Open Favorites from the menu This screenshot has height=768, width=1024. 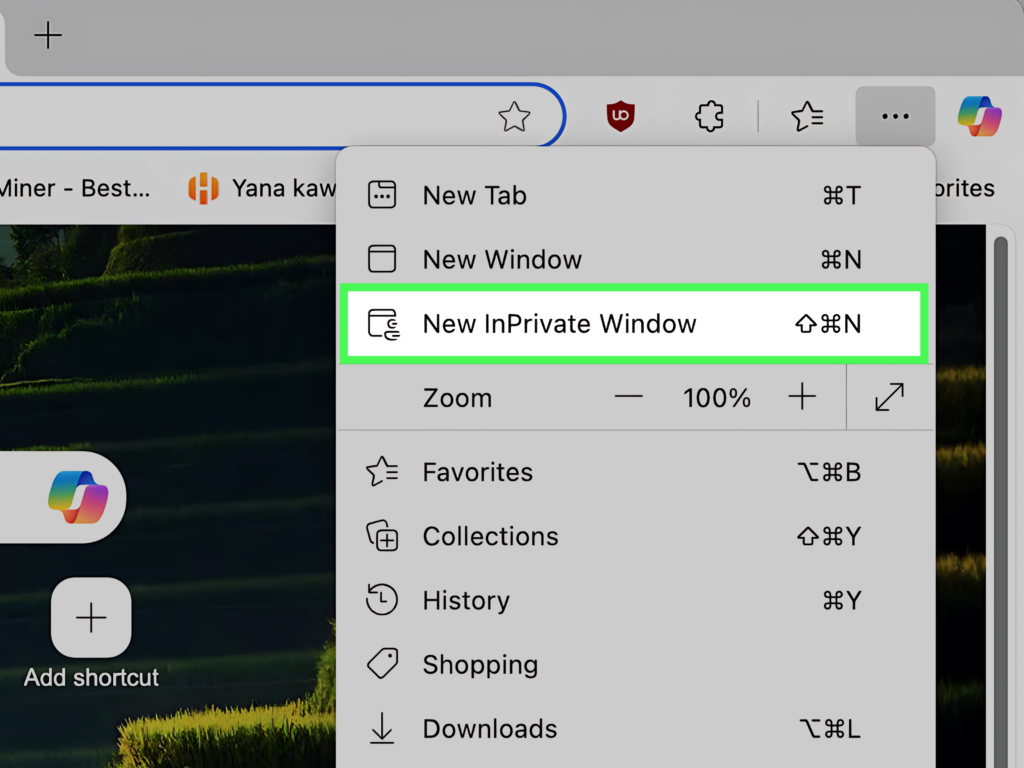tap(477, 472)
